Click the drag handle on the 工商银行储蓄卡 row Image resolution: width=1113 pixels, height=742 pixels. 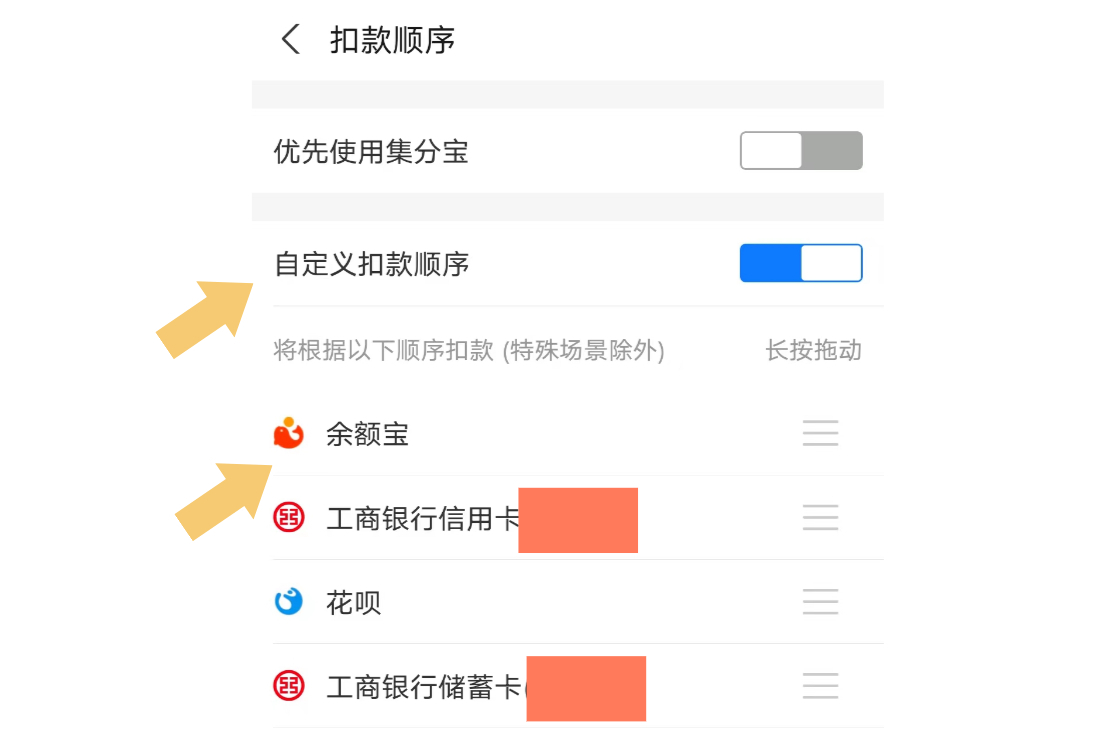(820, 686)
